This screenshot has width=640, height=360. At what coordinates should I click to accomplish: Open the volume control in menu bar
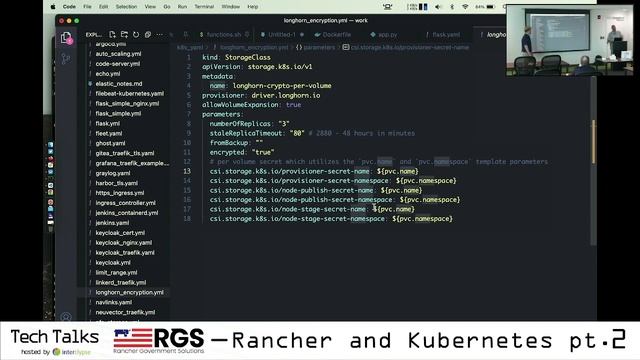pos(438,7)
